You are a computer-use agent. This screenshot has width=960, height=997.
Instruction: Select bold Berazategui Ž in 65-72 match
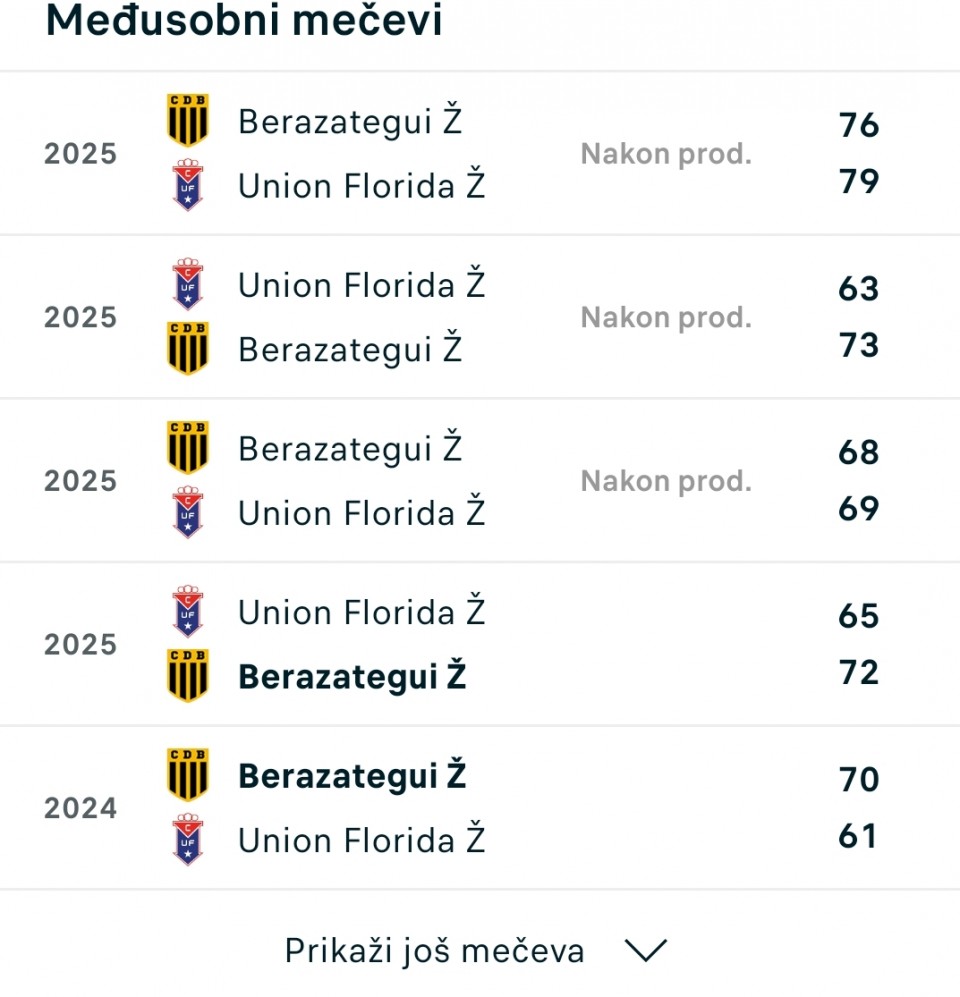pos(352,677)
